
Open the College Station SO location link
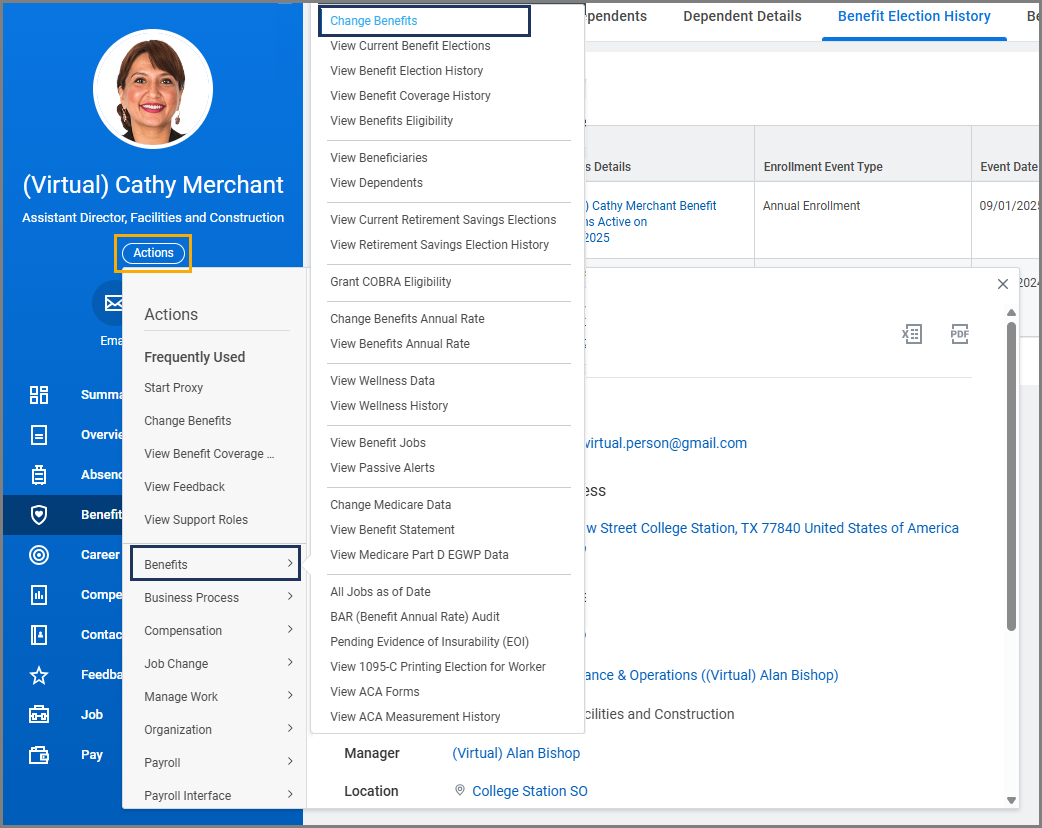[x=529, y=791]
